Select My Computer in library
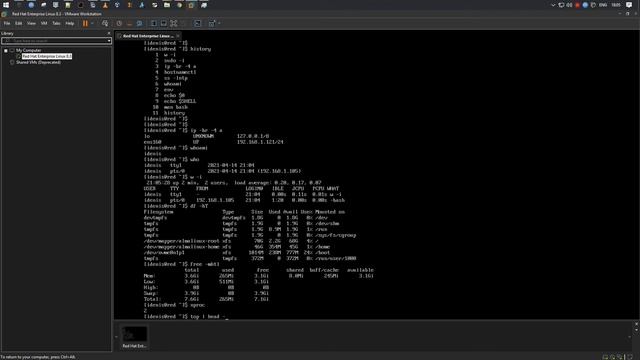The width and height of the screenshot is (640, 360). [28, 50]
